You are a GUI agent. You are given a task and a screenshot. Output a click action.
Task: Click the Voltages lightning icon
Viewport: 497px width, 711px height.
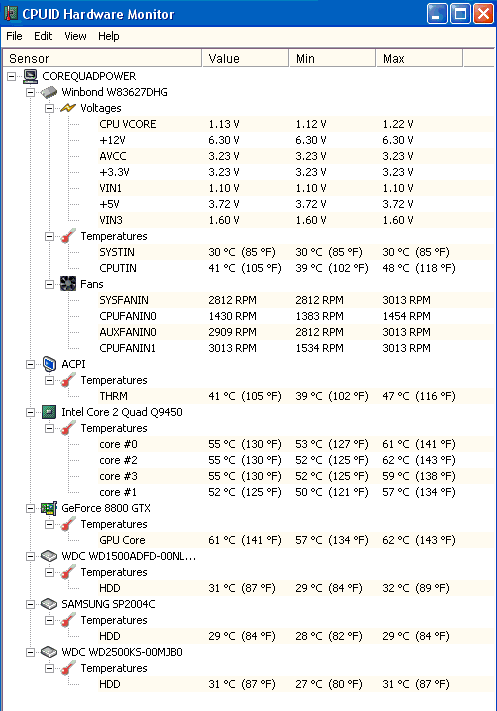(68, 108)
